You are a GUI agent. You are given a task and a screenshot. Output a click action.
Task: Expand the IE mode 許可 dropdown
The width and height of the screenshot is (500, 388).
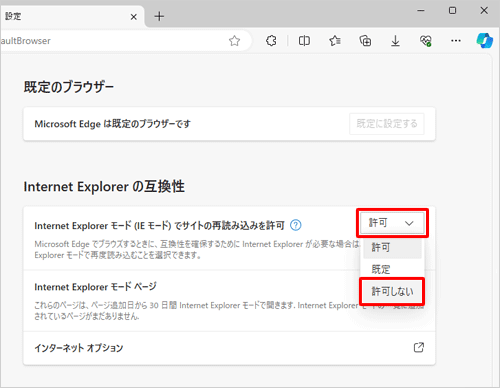click(x=392, y=223)
